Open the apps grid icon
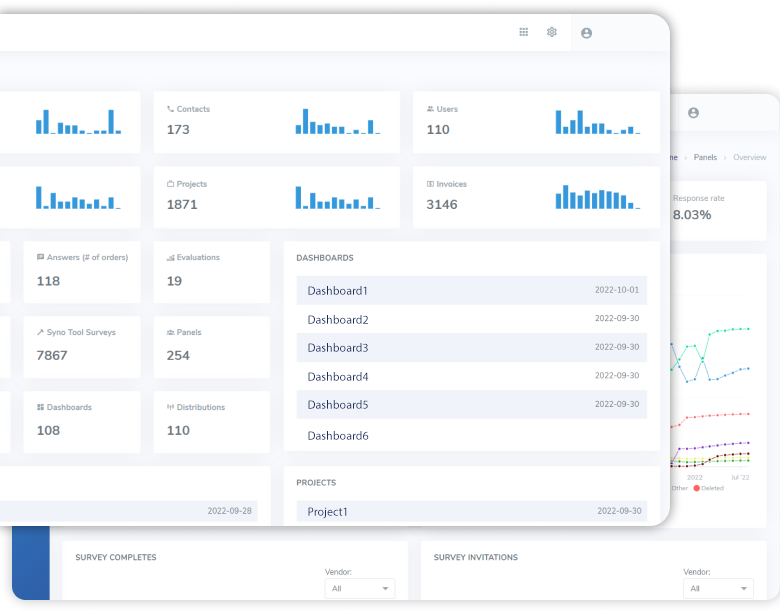The height and width of the screenshot is (614, 780). click(x=523, y=32)
